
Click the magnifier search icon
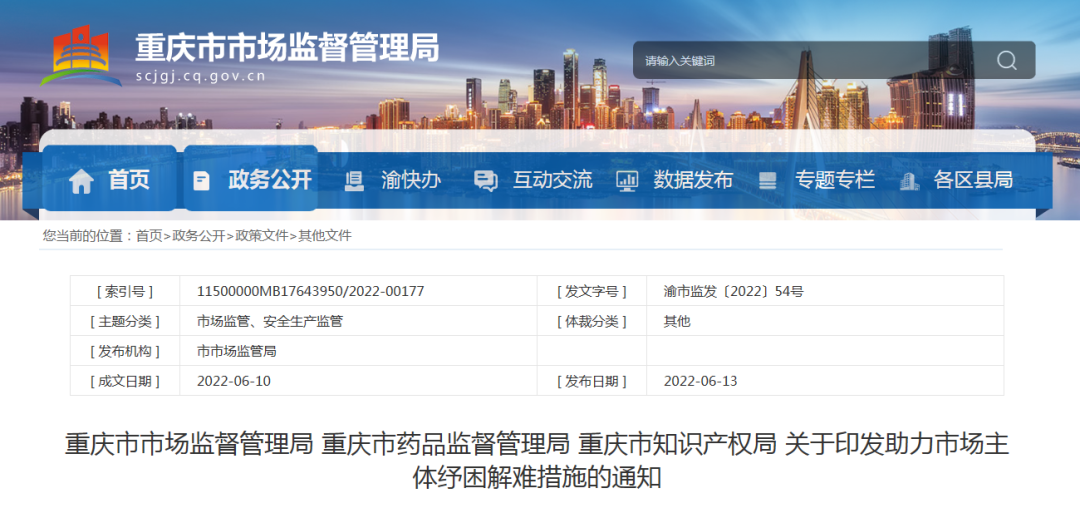click(1006, 60)
